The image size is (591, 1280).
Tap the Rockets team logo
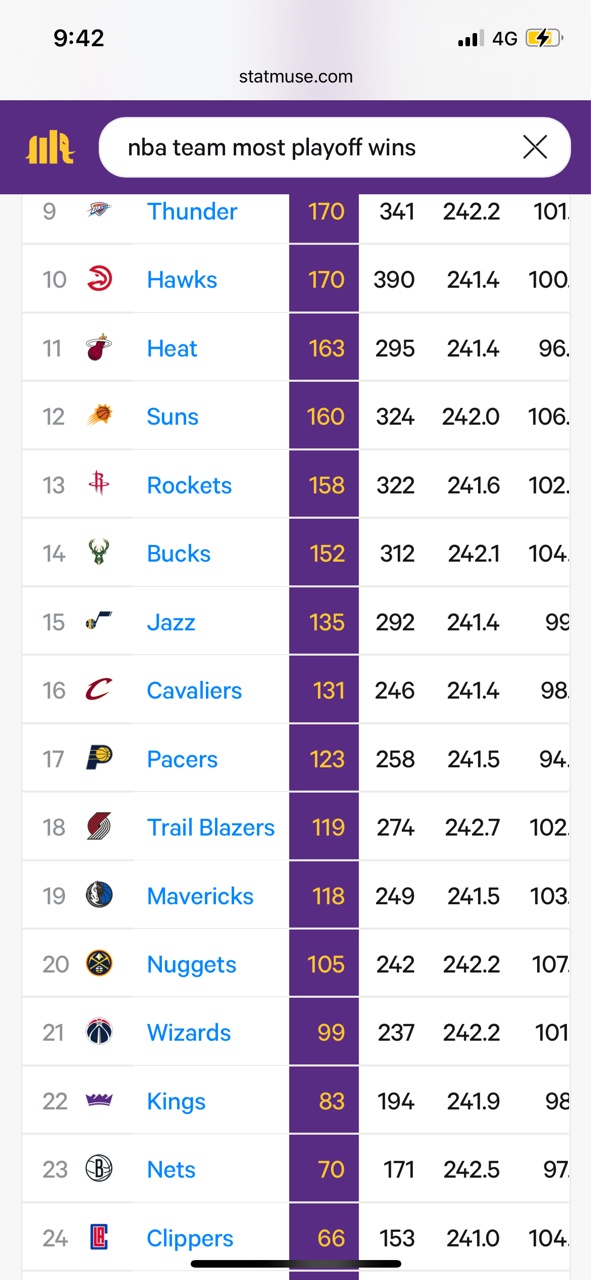click(x=99, y=485)
